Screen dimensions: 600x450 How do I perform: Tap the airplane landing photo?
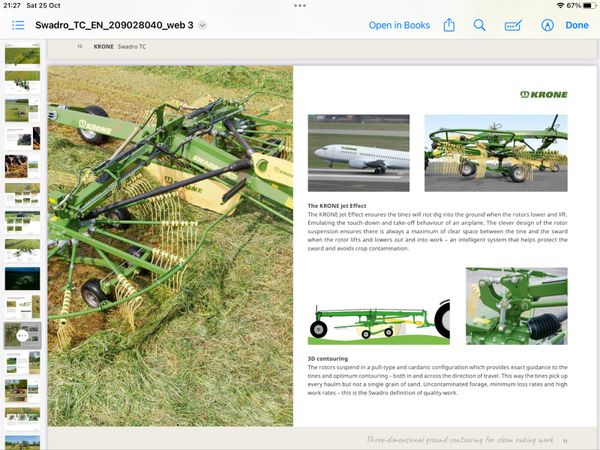359,153
